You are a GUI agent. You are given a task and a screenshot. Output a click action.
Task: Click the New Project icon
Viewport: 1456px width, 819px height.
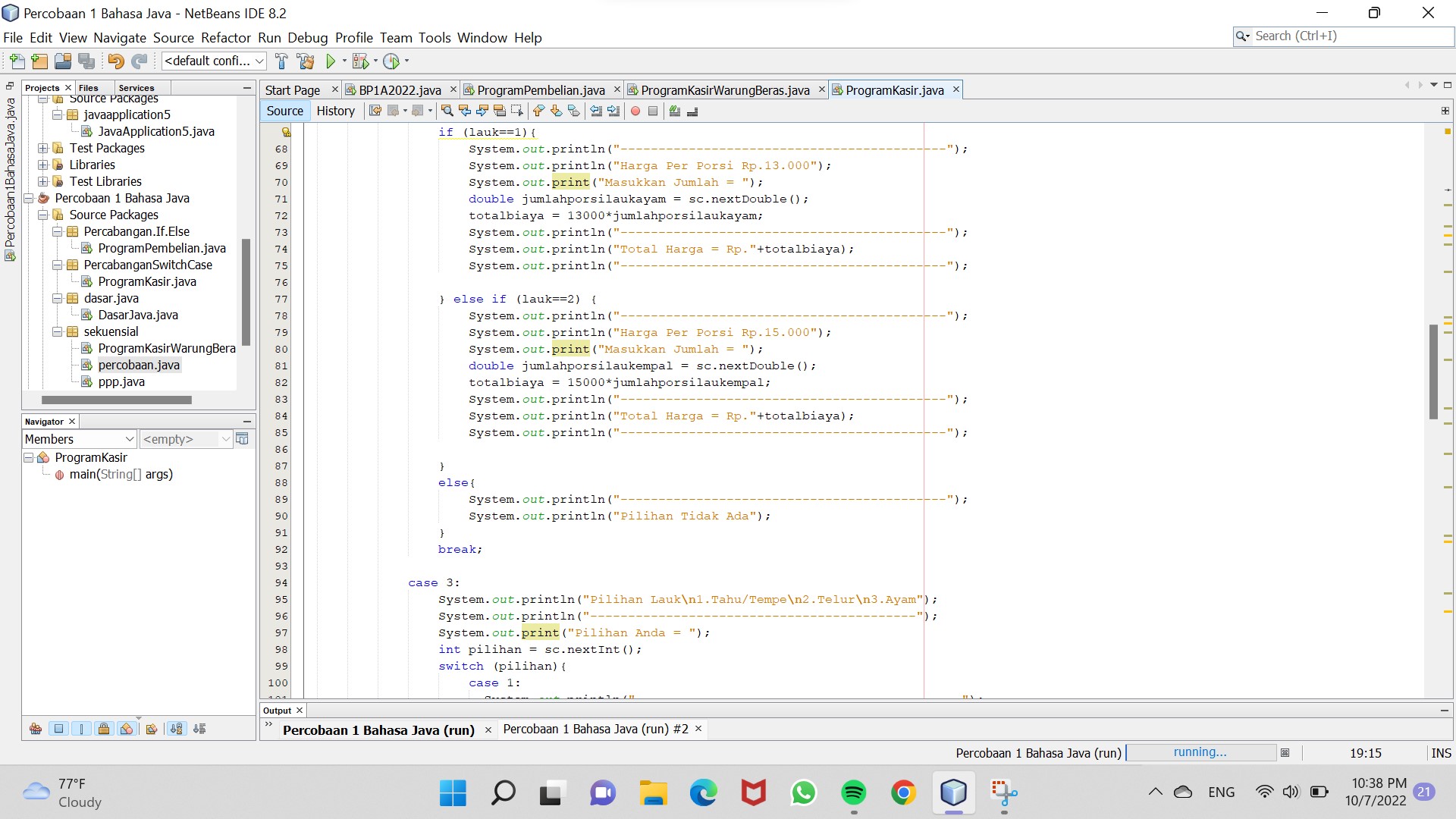[39, 61]
